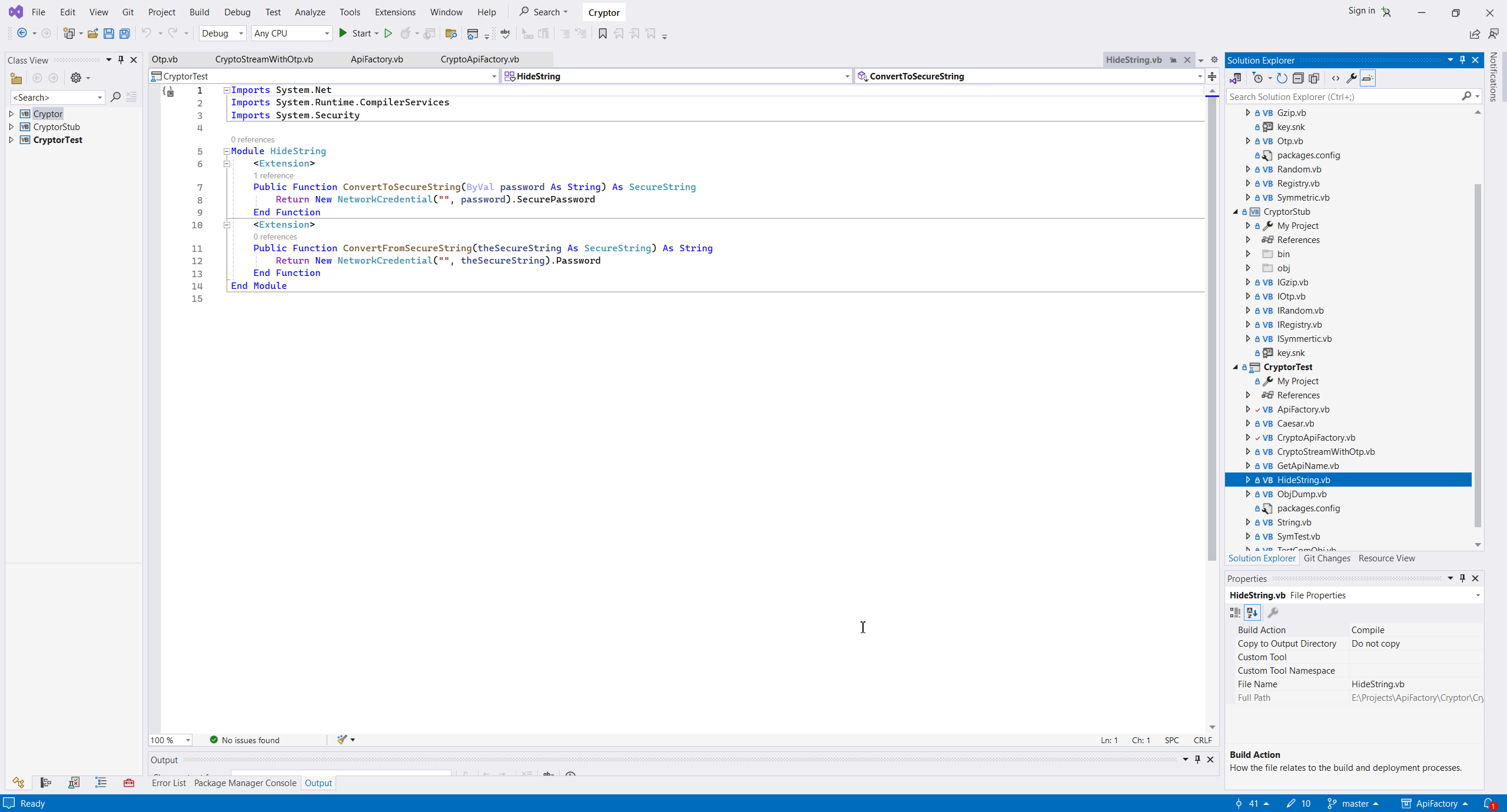Expand the CryptorTest node in Class View

coord(11,139)
